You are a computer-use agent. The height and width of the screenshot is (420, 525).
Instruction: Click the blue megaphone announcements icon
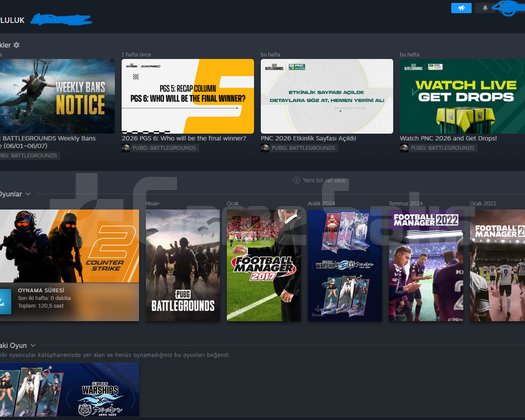coord(461,8)
